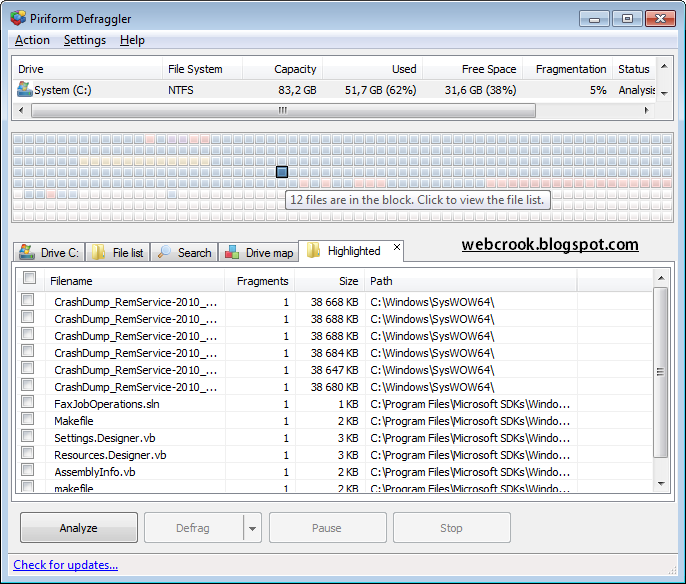Viewport: 686px width, 584px height.
Task: Open the Check for updates link
Action: pos(66,565)
